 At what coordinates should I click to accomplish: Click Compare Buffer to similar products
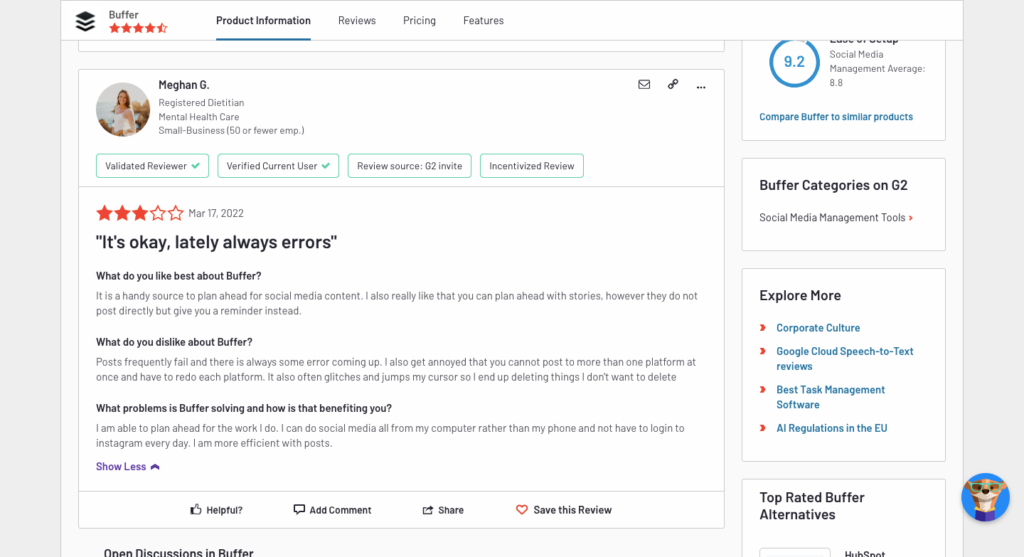tap(835, 117)
